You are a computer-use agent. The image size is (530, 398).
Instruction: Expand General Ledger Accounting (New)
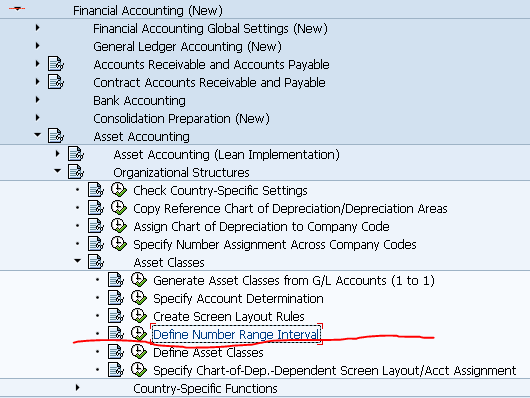(x=38, y=46)
